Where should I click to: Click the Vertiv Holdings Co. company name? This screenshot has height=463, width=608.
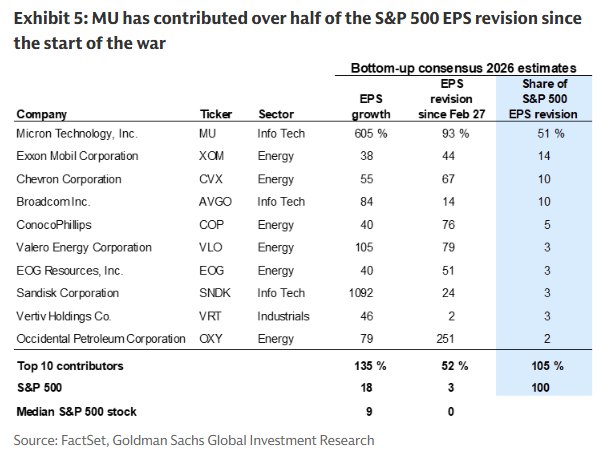tap(64, 316)
